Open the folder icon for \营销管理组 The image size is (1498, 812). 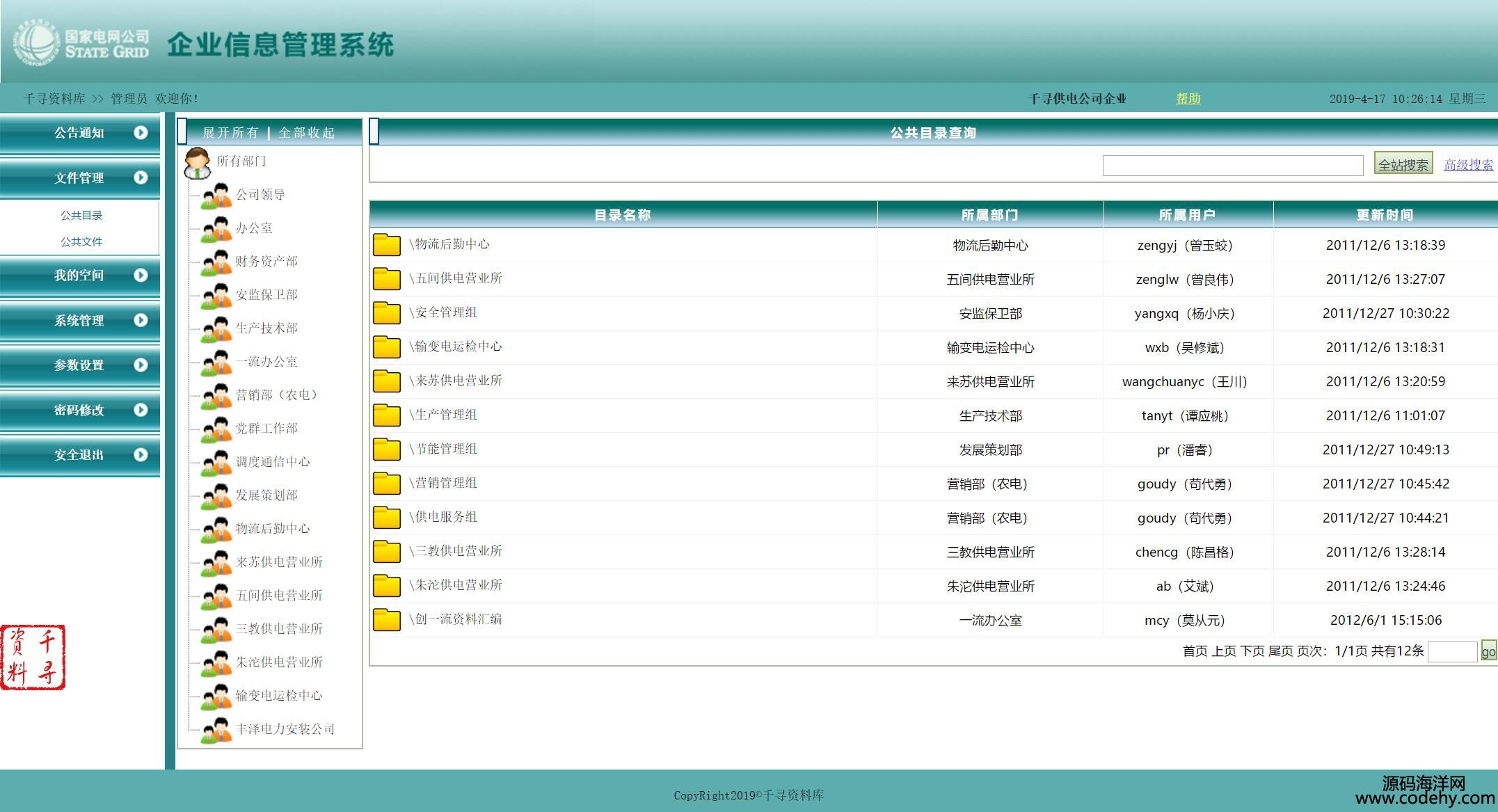tap(387, 483)
